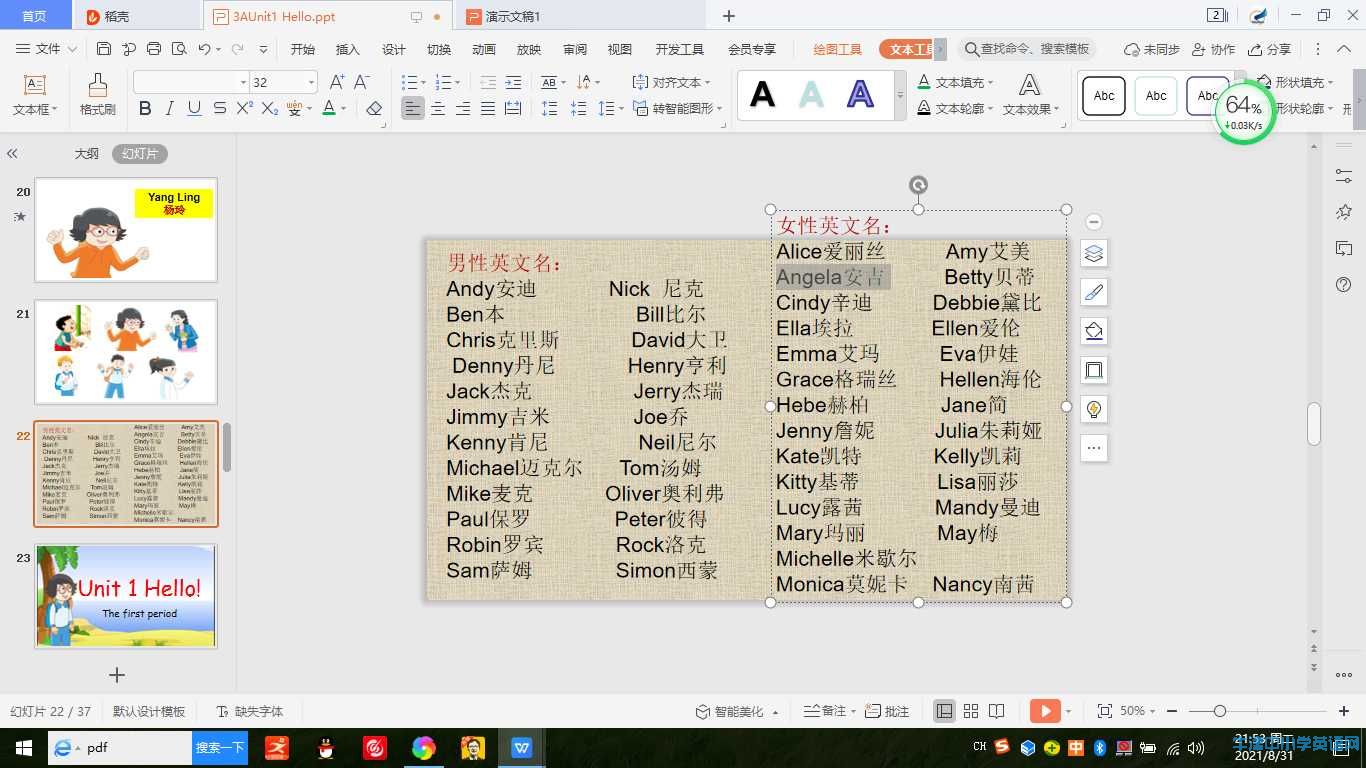Open the Design (设计) tab
1366x768 pixels.
pyautogui.click(x=394, y=49)
